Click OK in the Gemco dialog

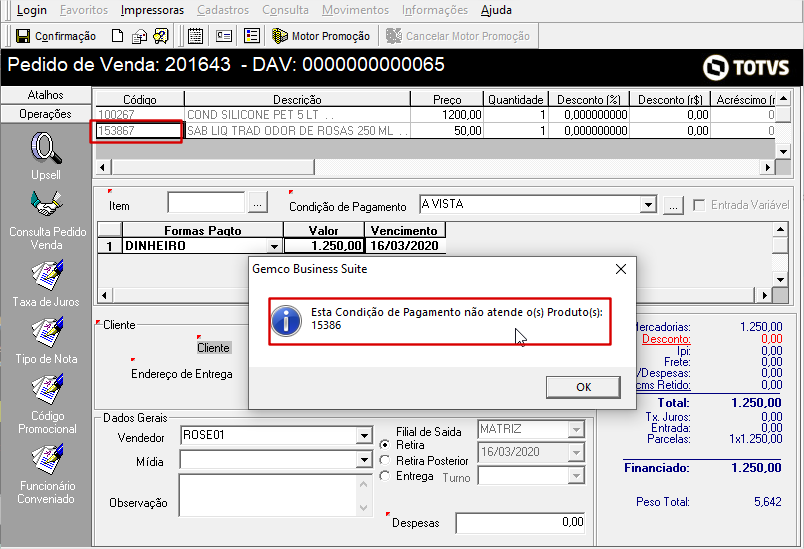pos(584,387)
